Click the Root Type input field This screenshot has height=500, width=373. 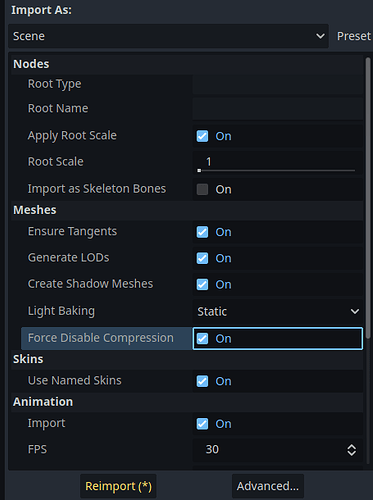(278, 84)
